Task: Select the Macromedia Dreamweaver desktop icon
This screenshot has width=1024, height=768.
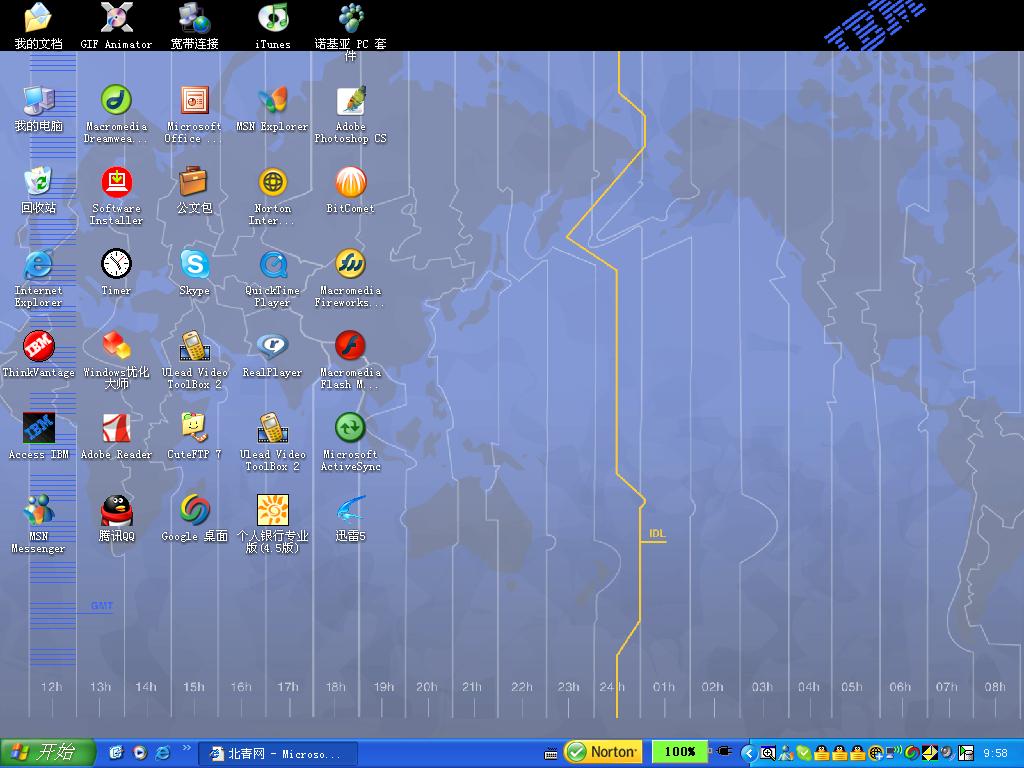Action: point(116,102)
